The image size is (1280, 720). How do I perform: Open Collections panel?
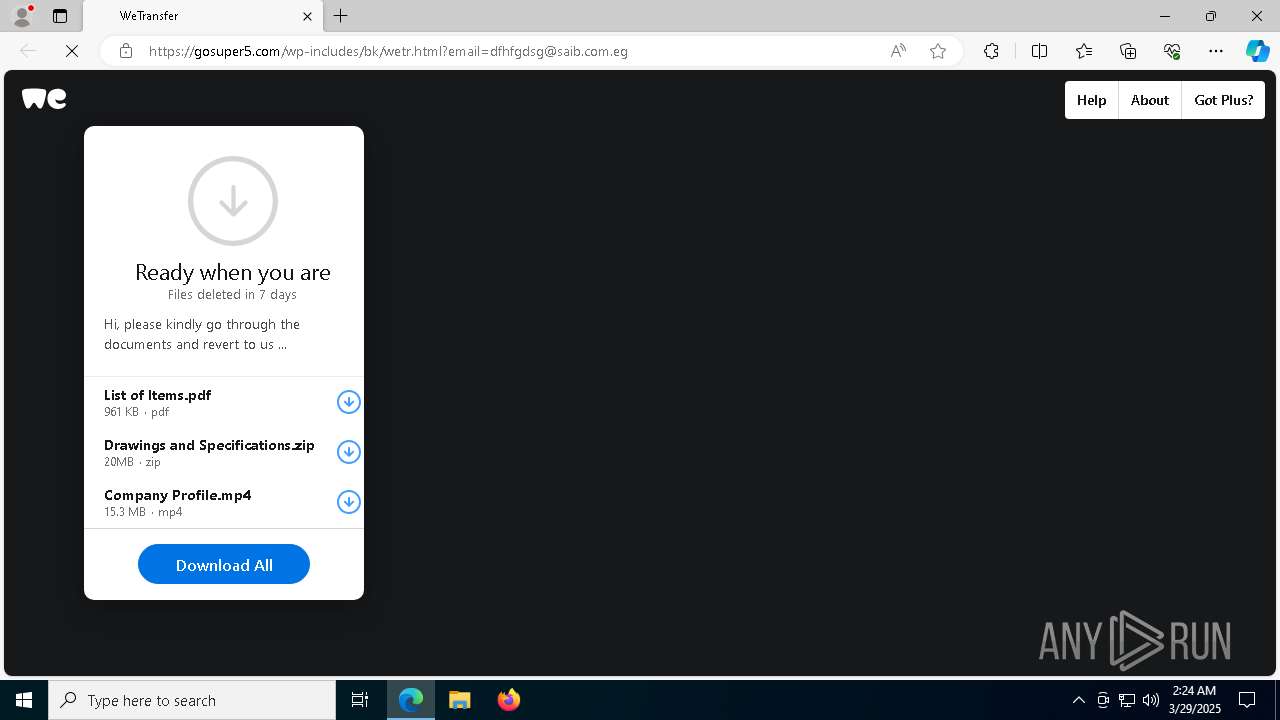coord(1128,51)
